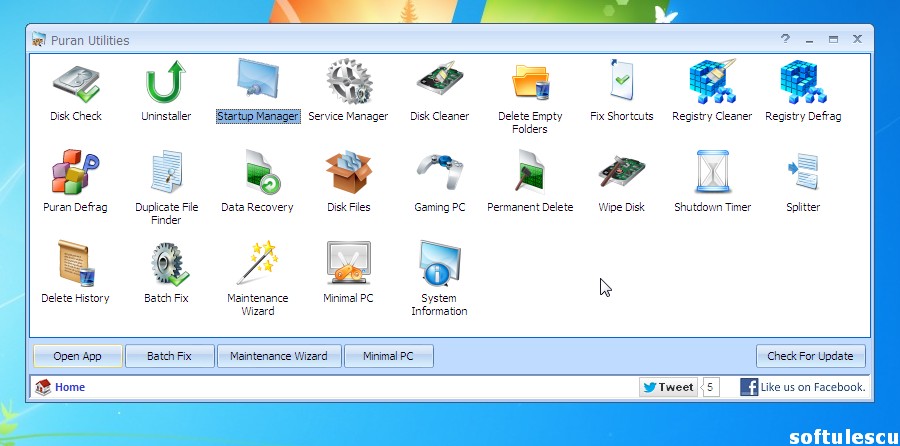
Task: Select the Splitter icon
Action: pos(803,172)
